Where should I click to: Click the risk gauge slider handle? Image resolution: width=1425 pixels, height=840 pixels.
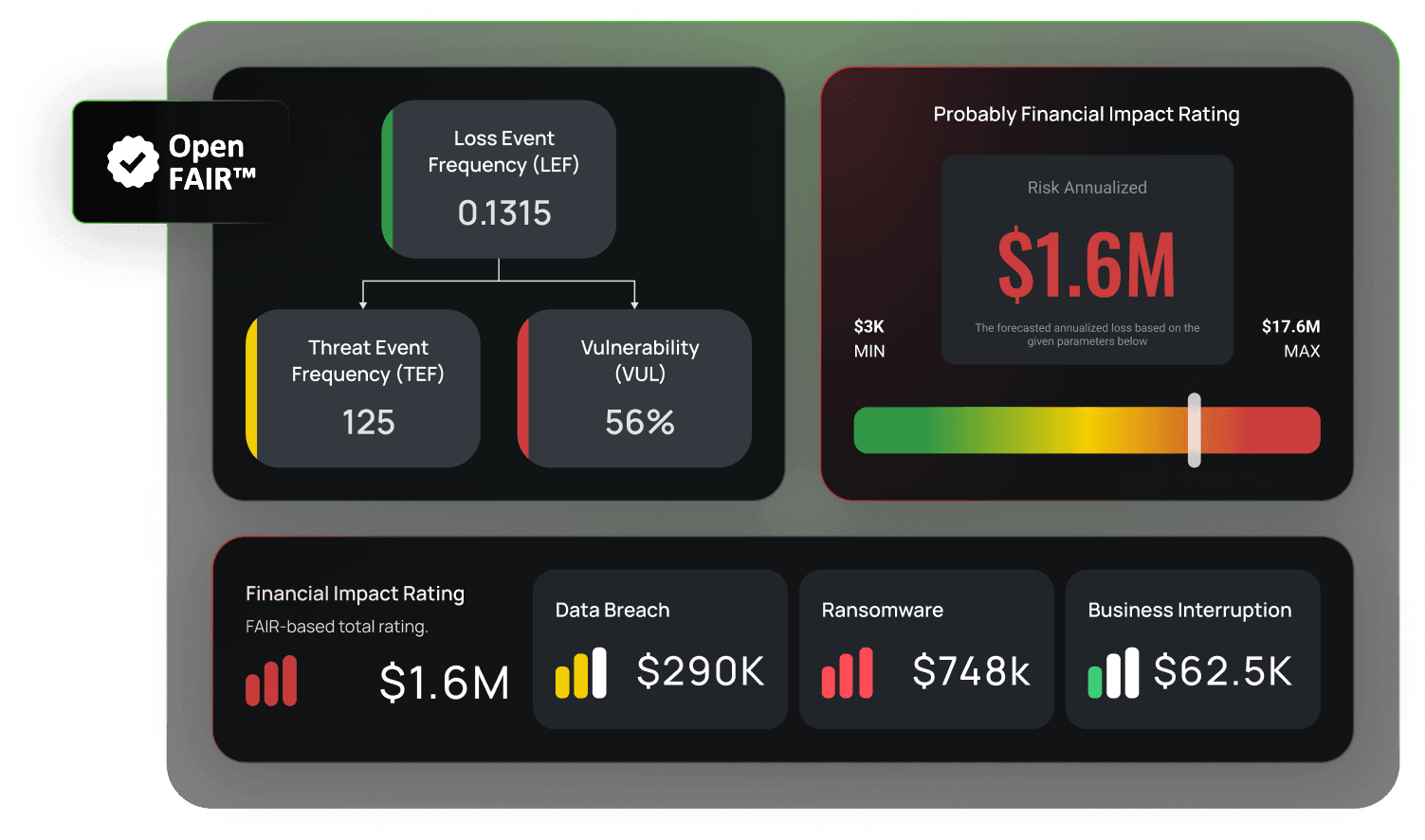click(1195, 429)
